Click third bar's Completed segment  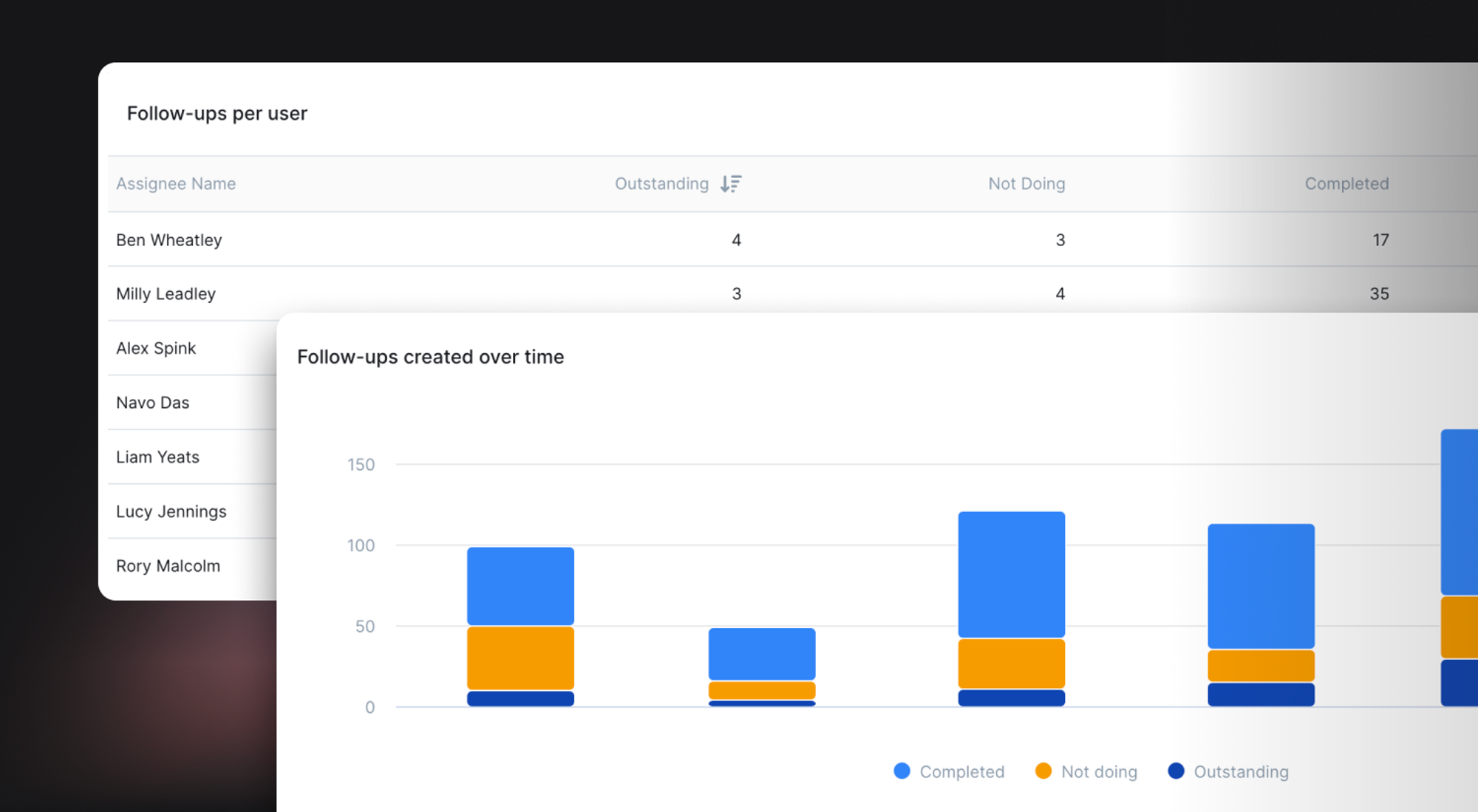[1011, 574]
